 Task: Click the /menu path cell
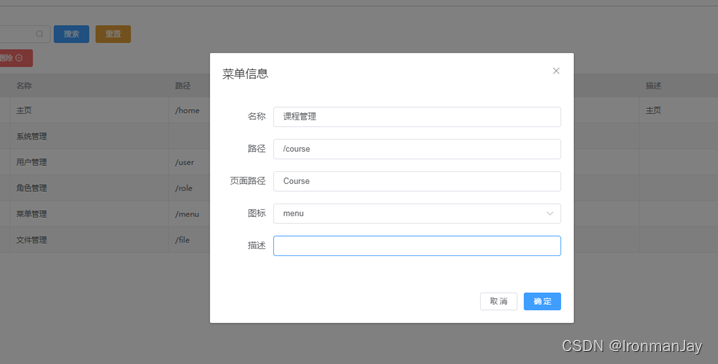187,214
